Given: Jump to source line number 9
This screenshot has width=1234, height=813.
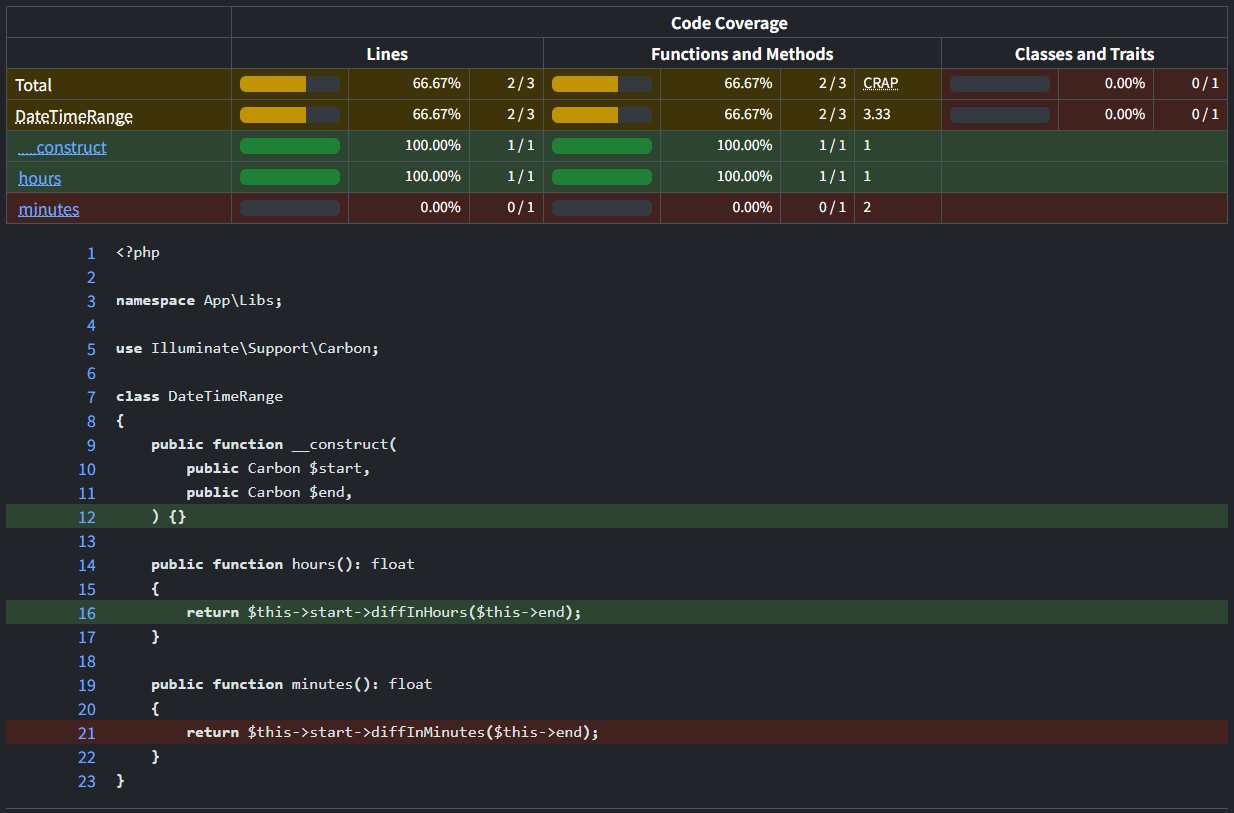Looking at the screenshot, I should click(91, 445).
